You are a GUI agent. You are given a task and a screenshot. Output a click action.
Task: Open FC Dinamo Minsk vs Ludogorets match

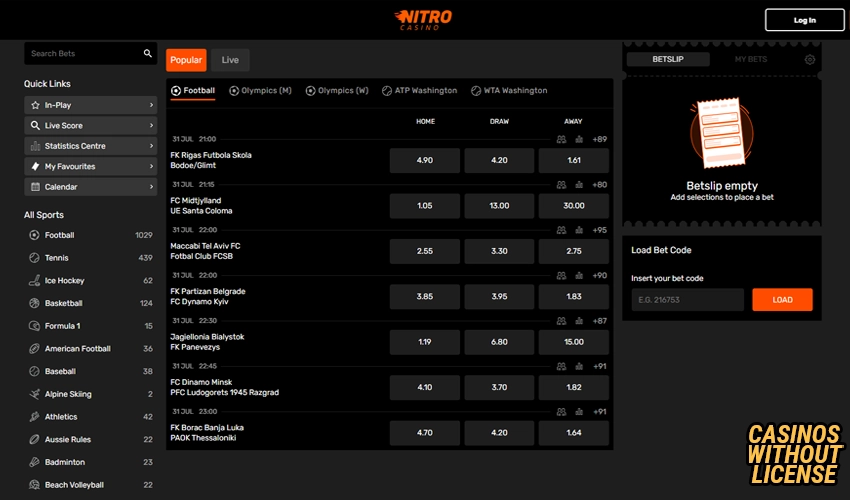click(x=224, y=387)
